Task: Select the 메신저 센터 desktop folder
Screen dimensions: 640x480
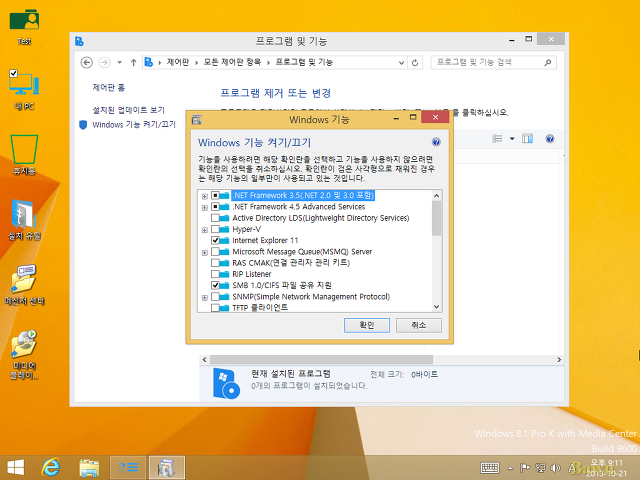Action: 24,284
